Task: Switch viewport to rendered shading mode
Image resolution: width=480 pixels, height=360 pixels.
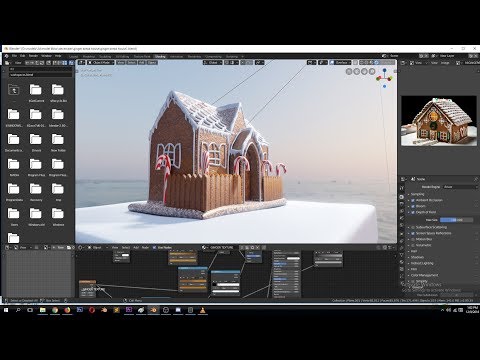Action: (x=376, y=62)
